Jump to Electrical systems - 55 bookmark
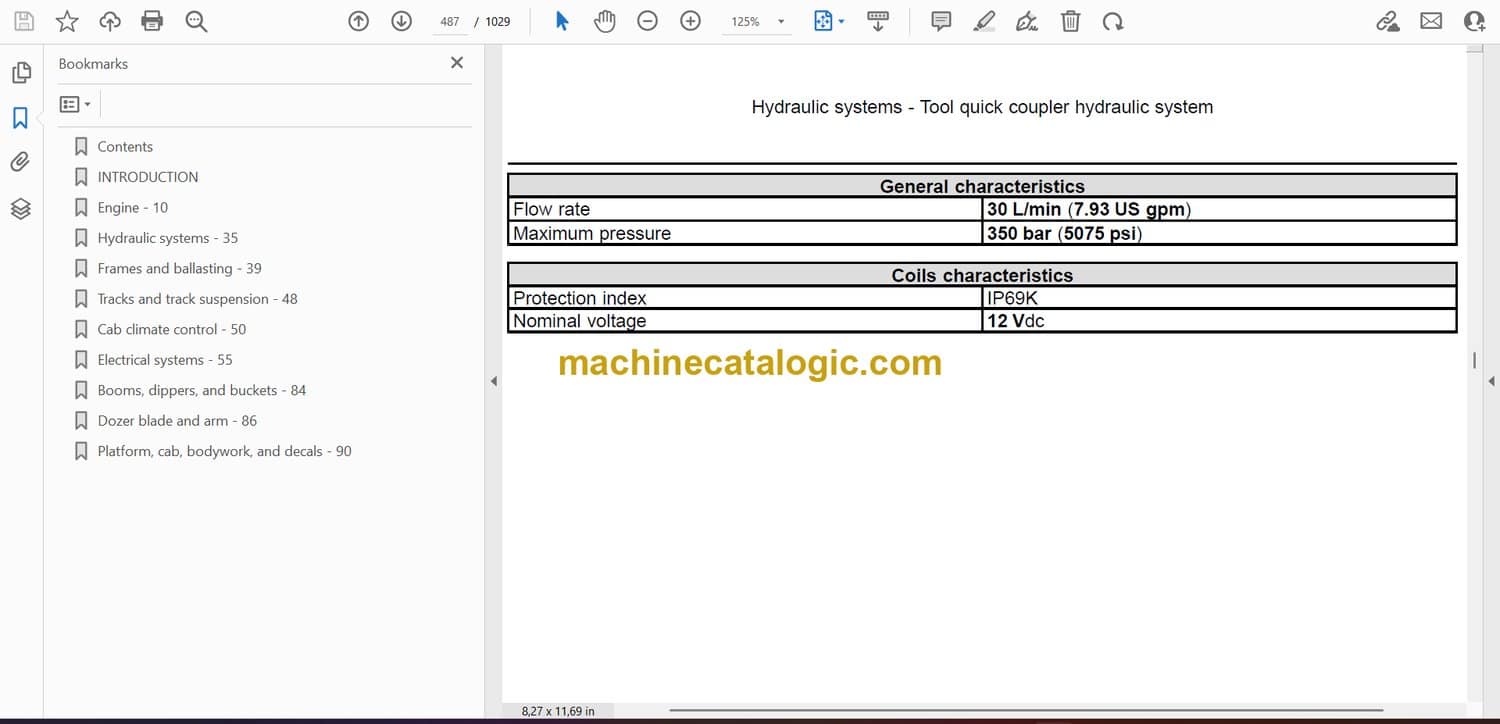Screen dimensions: 1500x724 coord(164,360)
